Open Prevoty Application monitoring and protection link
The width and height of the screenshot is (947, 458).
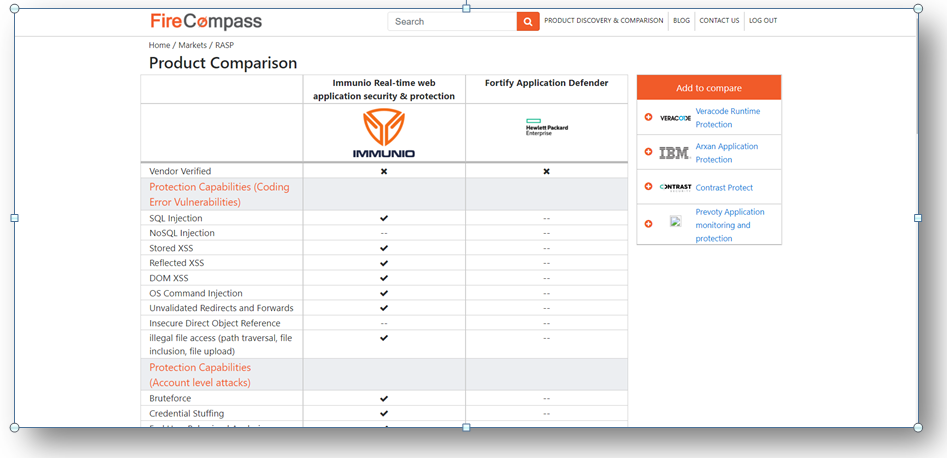pos(730,225)
